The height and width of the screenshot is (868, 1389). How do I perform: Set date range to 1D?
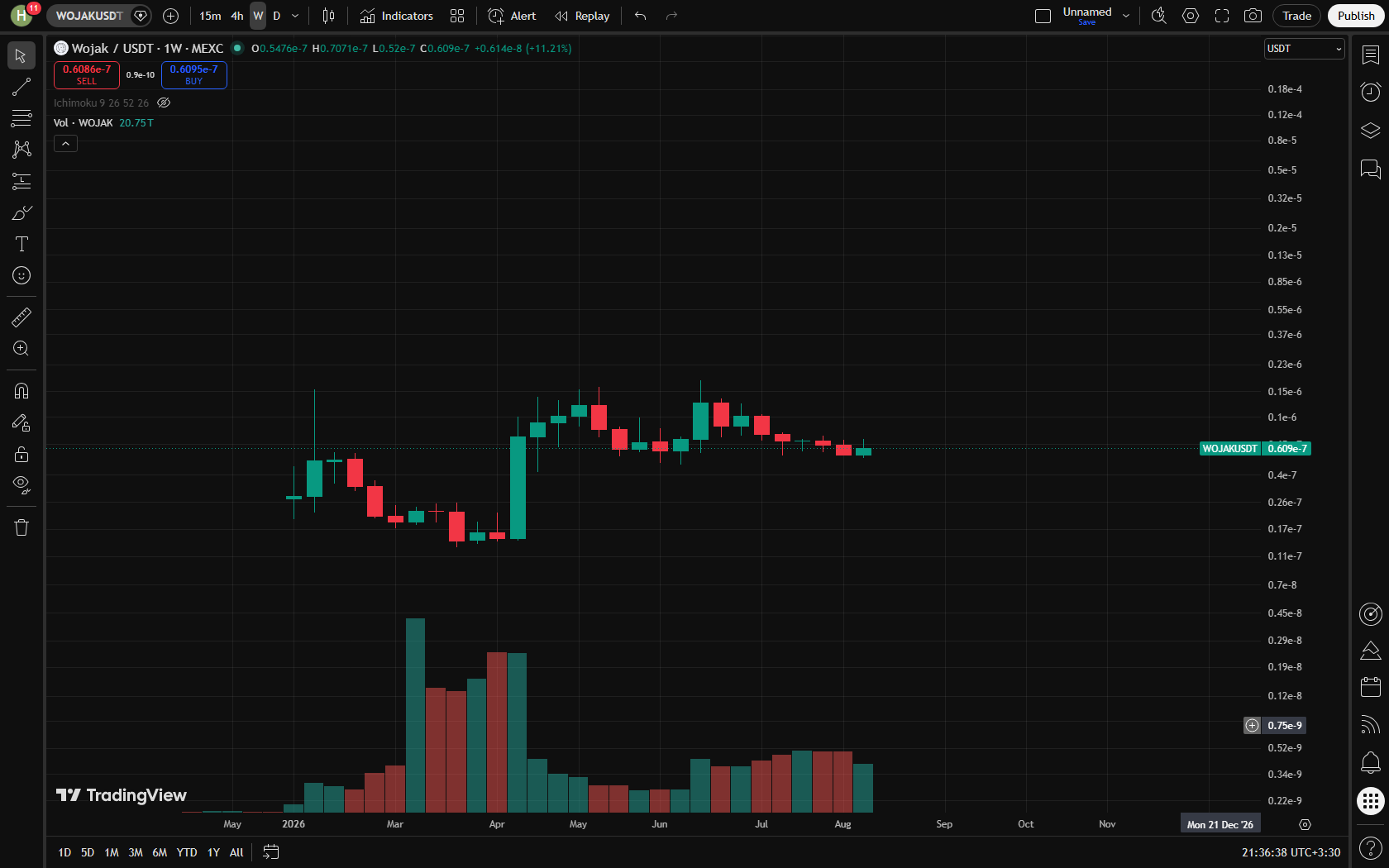[x=64, y=852]
